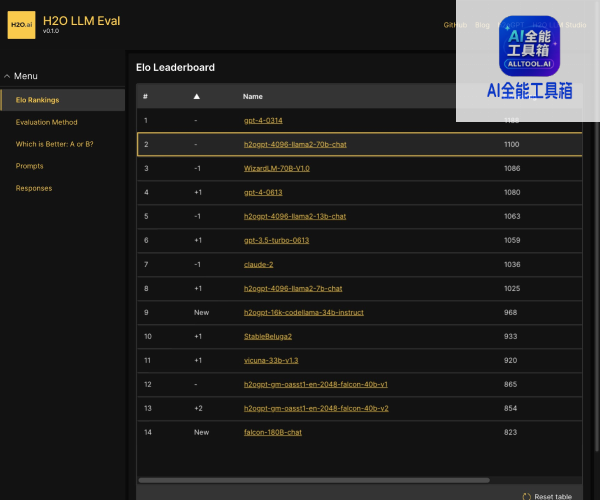The height and width of the screenshot is (500, 600).
Task: Click the Reset table button
Action: click(547, 496)
